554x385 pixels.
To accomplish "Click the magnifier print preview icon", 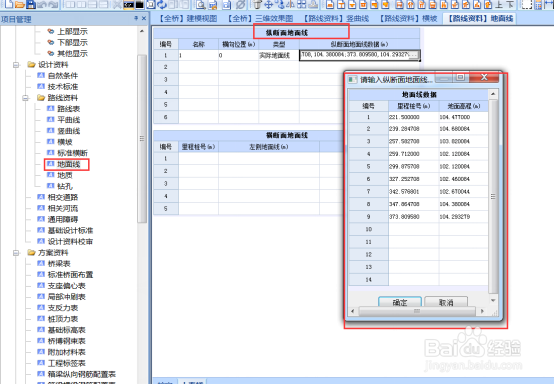I will tap(201, 4).
